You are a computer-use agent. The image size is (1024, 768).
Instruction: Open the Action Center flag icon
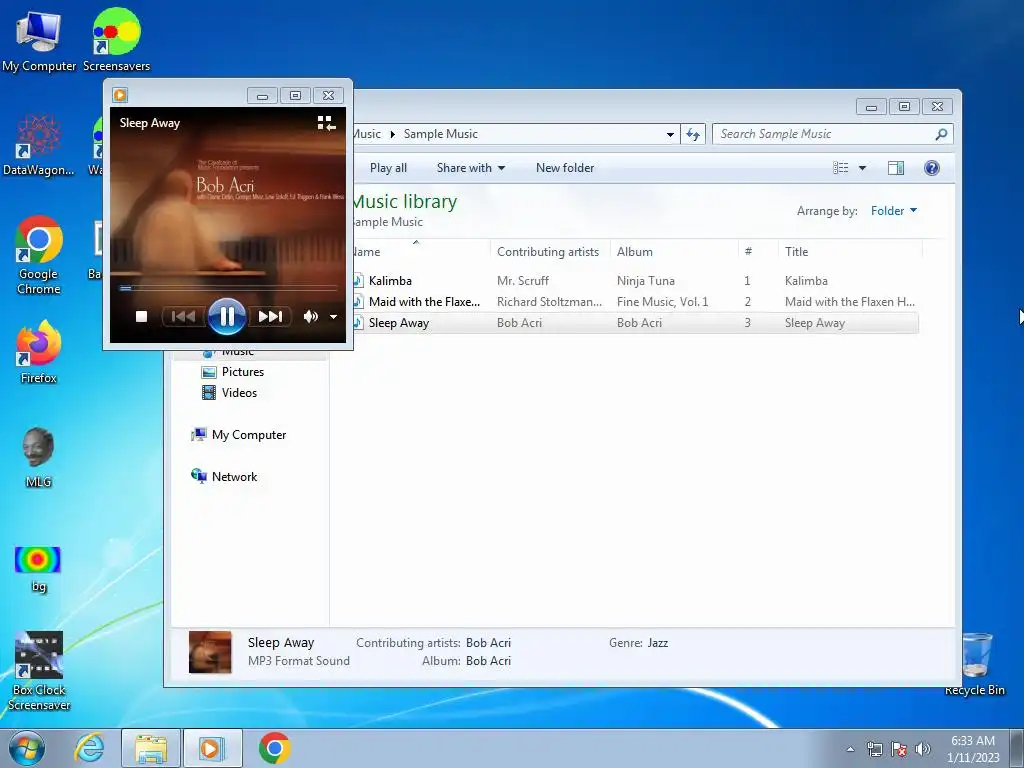coord(899,750)
